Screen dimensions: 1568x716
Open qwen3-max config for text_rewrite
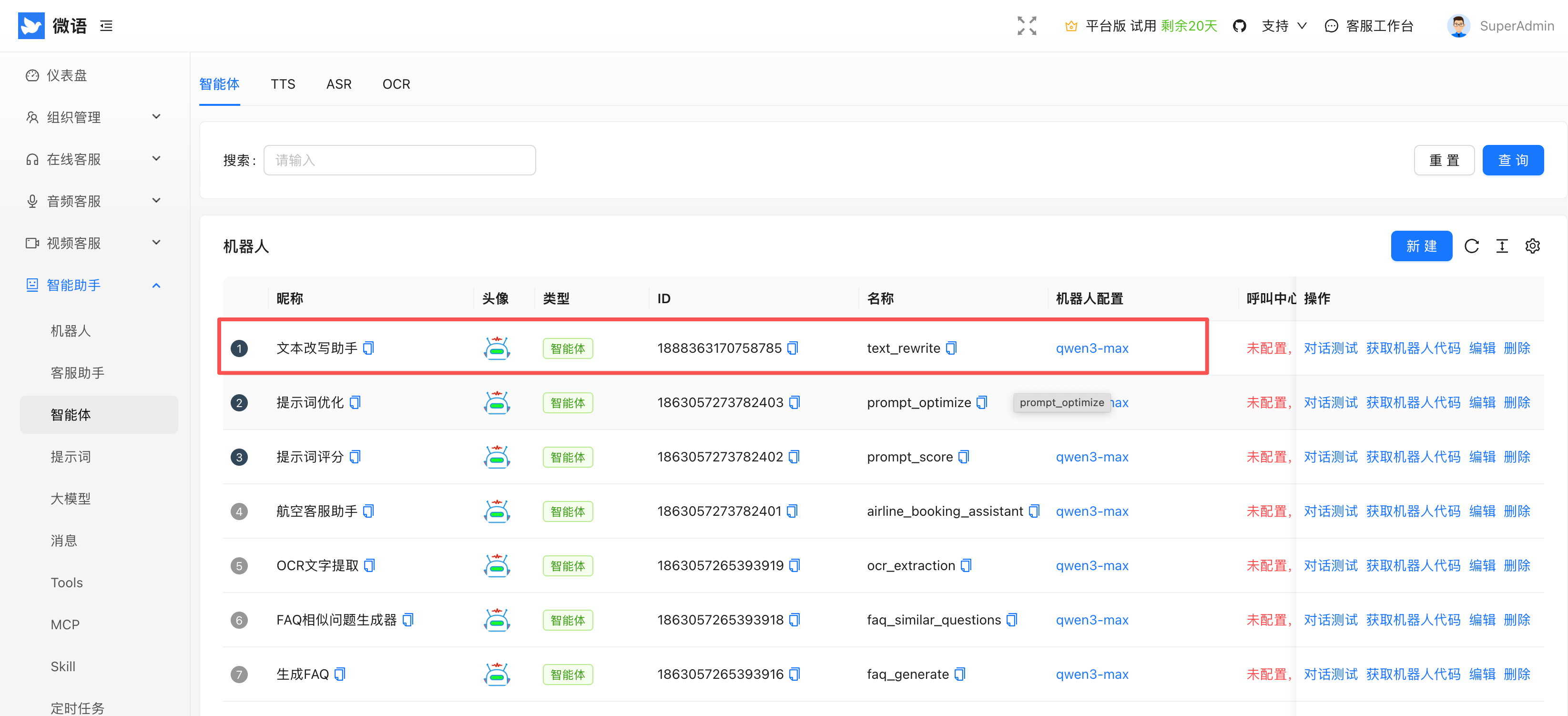pyautogui.click(x=1092, y=348)
